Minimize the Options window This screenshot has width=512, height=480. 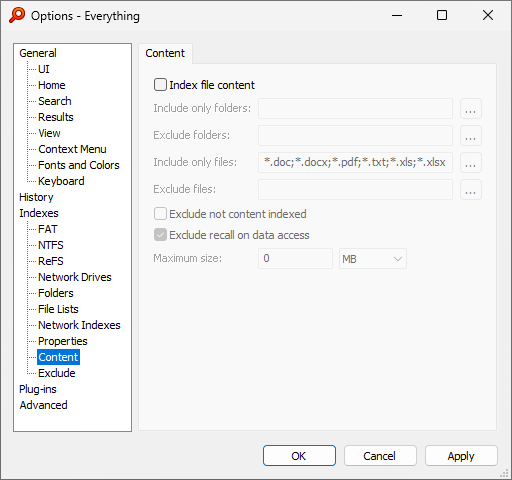397,15
